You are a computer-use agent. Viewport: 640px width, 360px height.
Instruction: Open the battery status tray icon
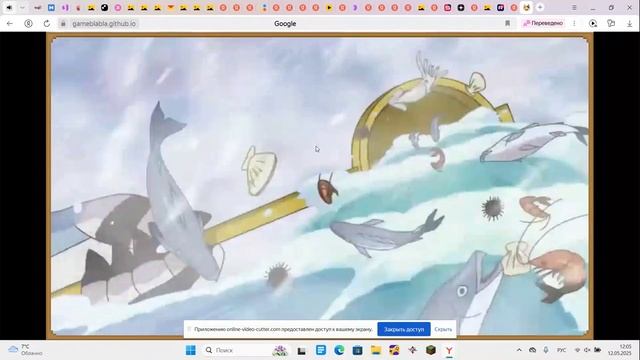[x=598, y=350]
